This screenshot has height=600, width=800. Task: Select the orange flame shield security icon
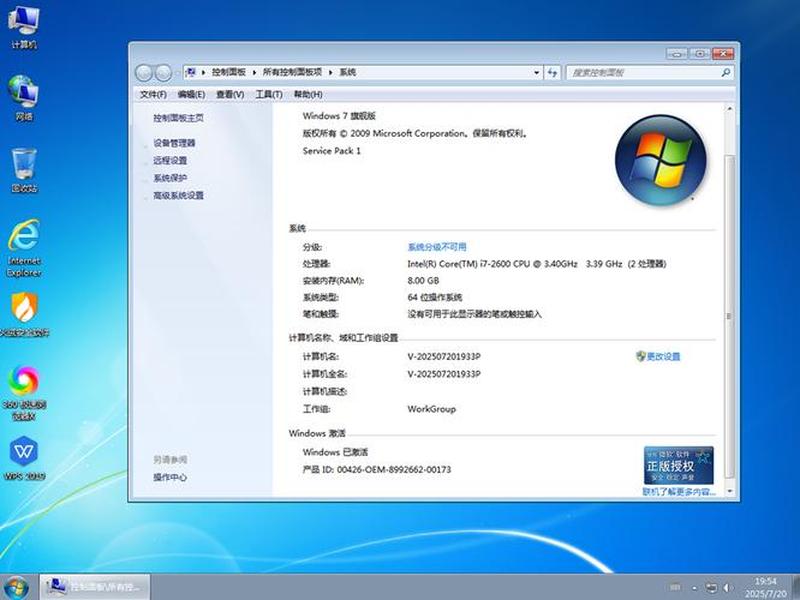[24, 314]
